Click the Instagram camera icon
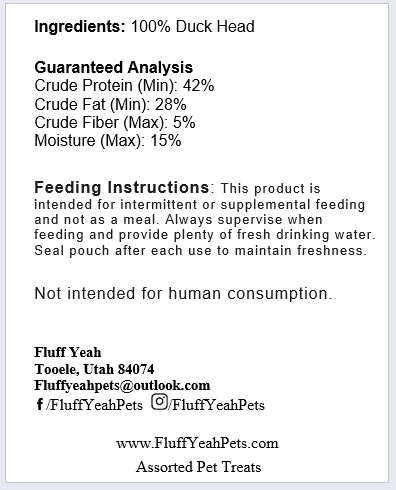This screenshot has height=490, width=396. click(159, 402)
